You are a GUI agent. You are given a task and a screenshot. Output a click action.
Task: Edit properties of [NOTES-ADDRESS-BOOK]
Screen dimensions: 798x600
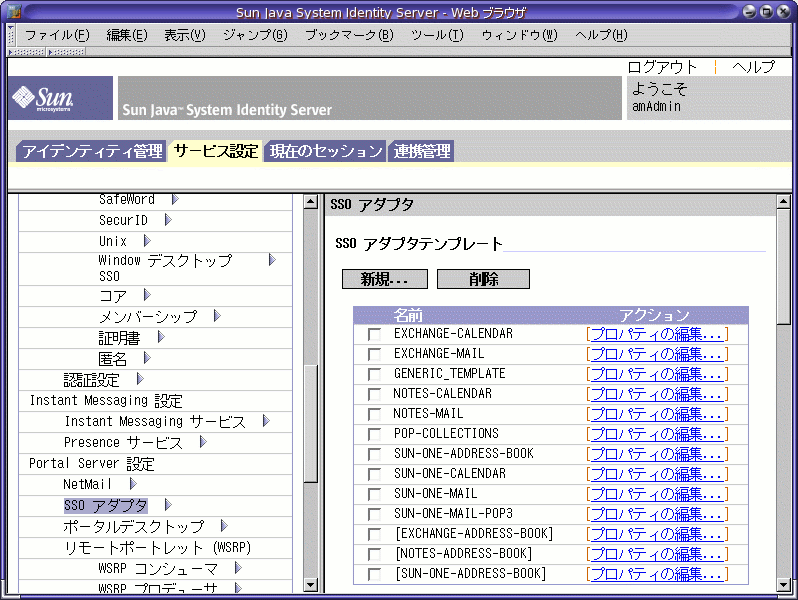pos(657,554)
